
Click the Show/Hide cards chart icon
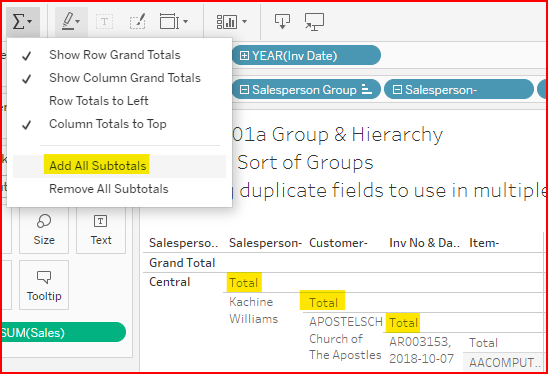click(227, 22)
